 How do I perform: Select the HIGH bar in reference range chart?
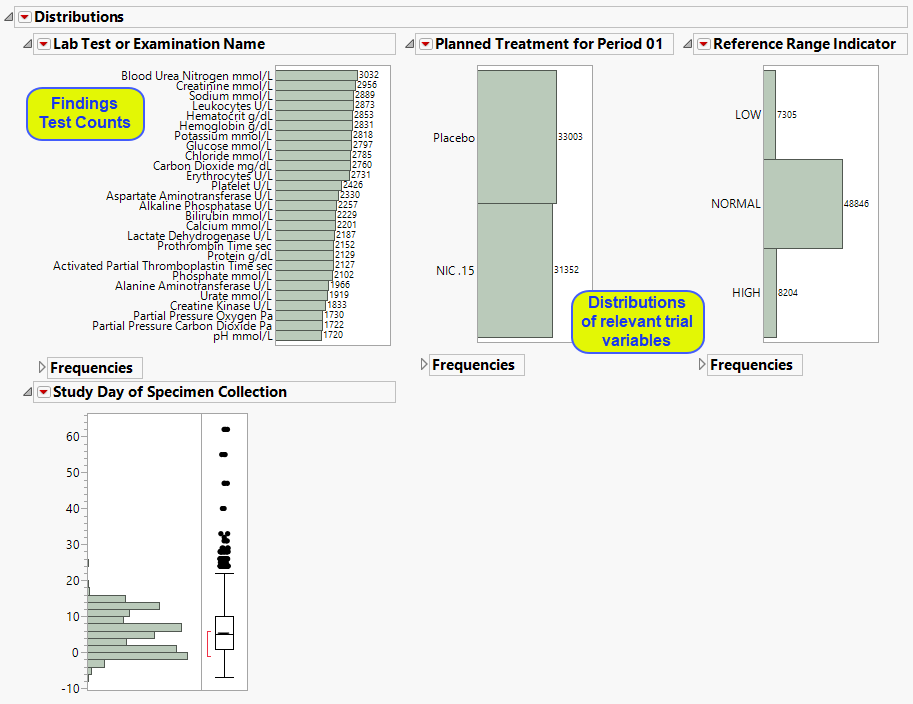(x=770, y=293)
